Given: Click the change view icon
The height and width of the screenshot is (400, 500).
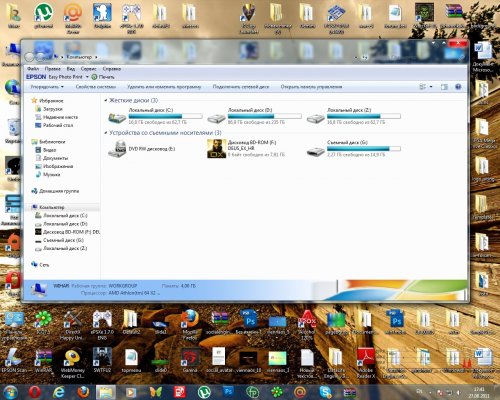Looking at the screenshot, I should (x=422, y=87).
